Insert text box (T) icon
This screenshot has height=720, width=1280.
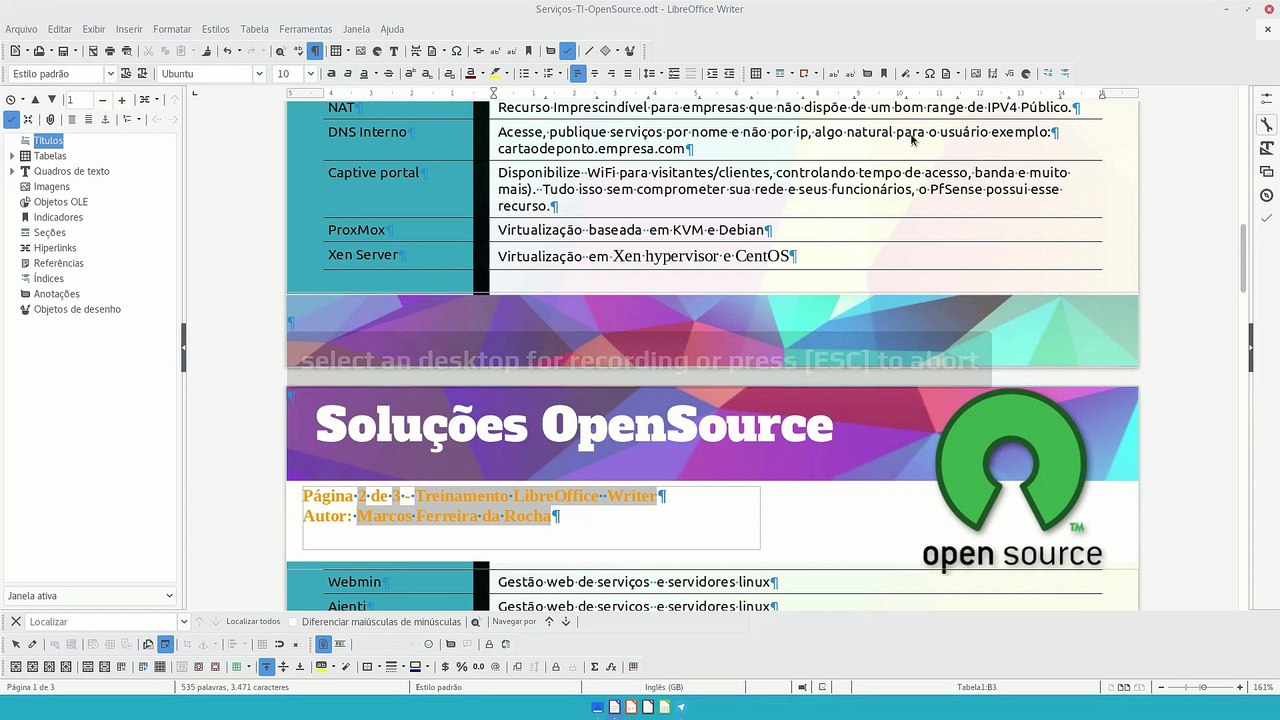pyautogui.click(x=393, y=51)
